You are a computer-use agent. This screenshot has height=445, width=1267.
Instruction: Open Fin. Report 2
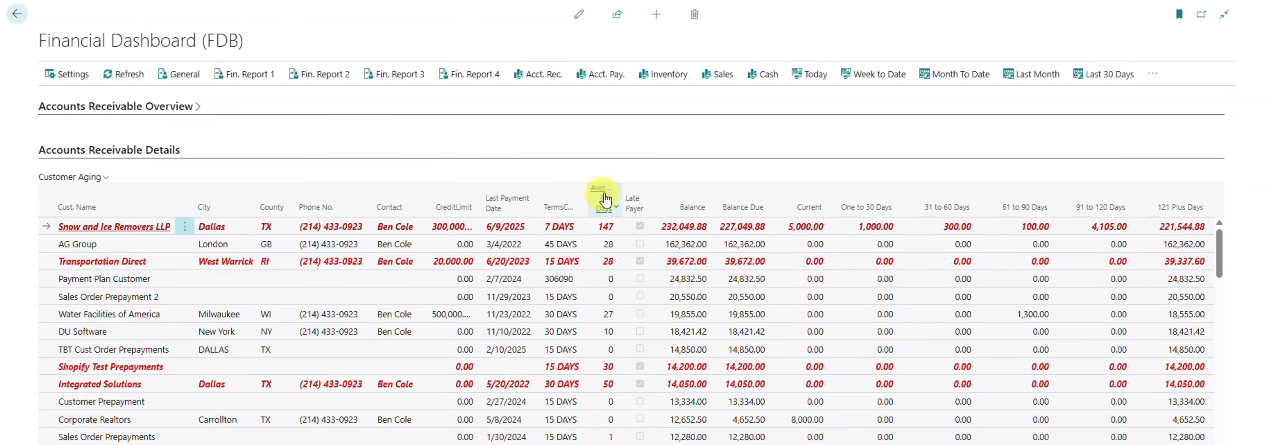(x=319, y=74)
